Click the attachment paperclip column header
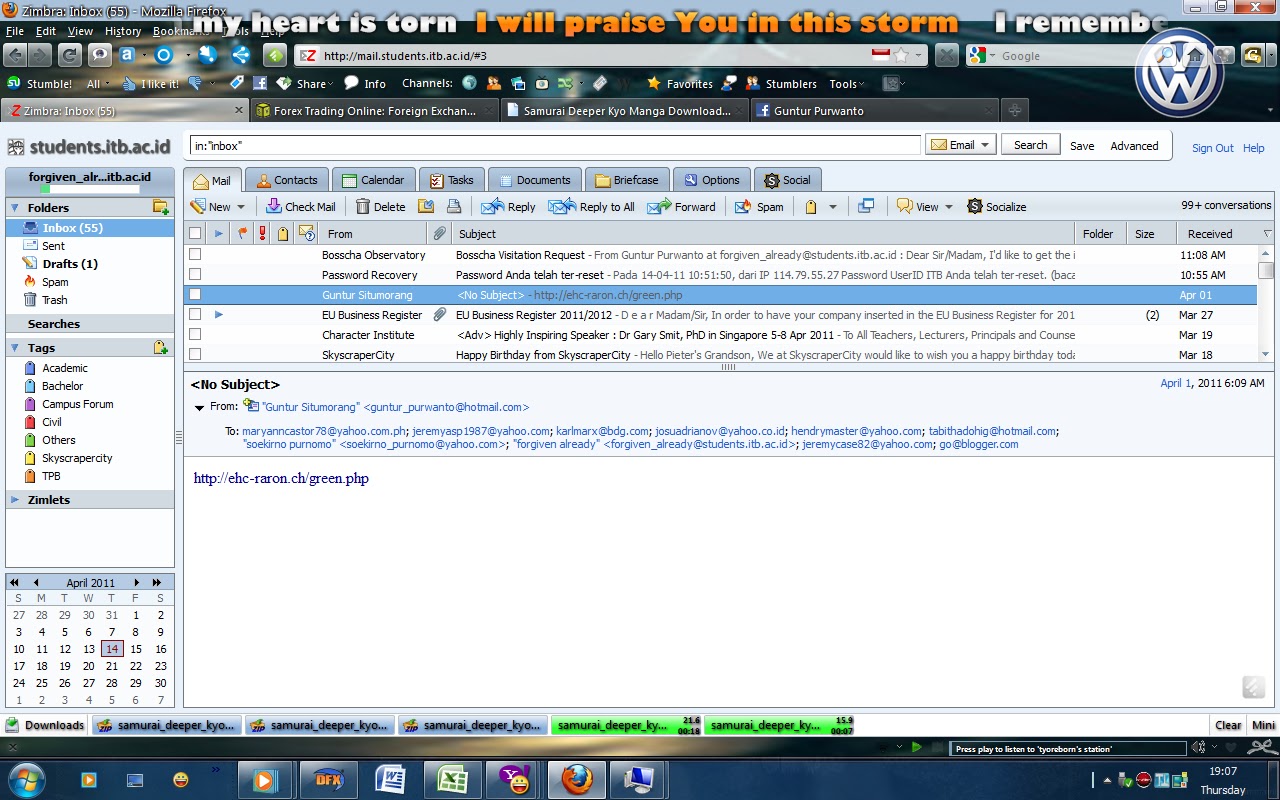The image size is (1280, 800). [439, 233]
